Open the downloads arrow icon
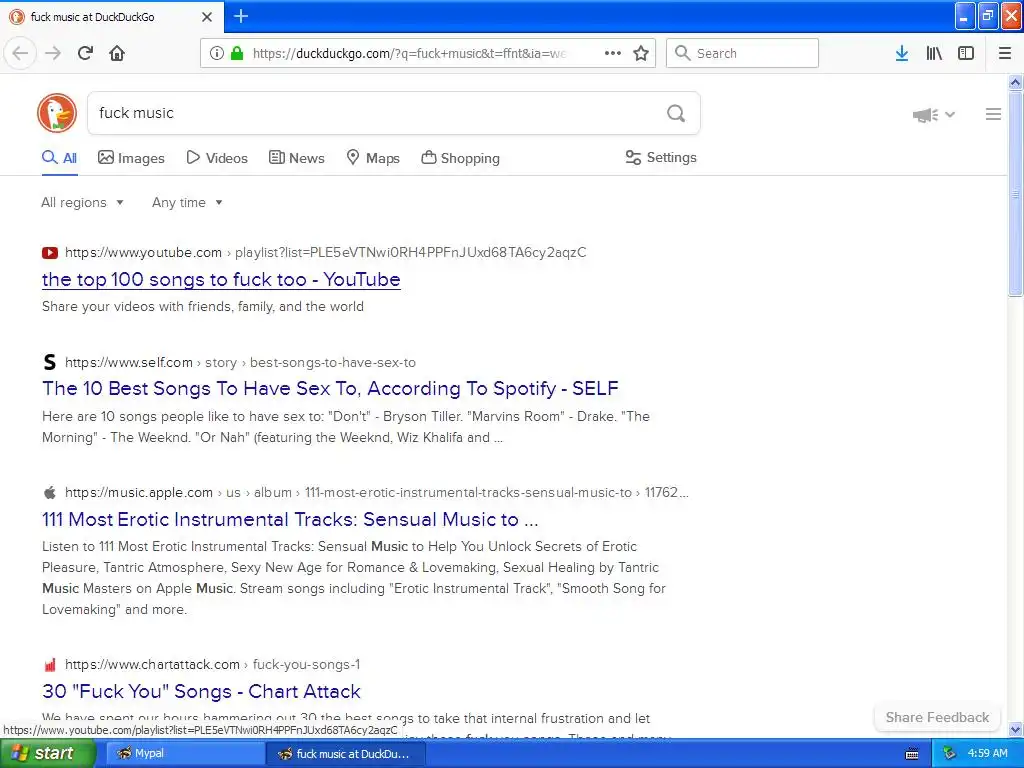1024x768 pixels. pyautogui.click(x=902, y=53)
